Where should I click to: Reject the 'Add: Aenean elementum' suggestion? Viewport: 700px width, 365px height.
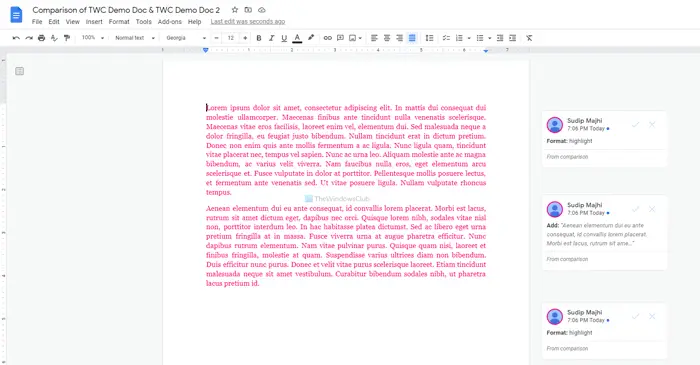point(652,209)
